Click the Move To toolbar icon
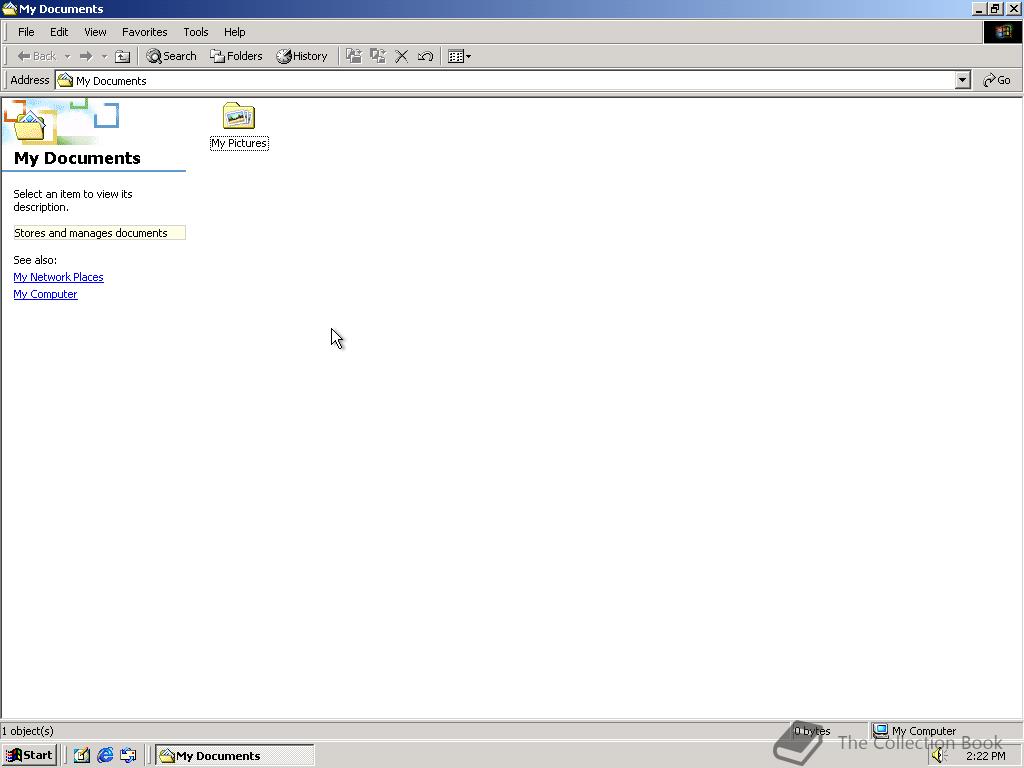1024x768 pixels. click(x=353, y=56)
